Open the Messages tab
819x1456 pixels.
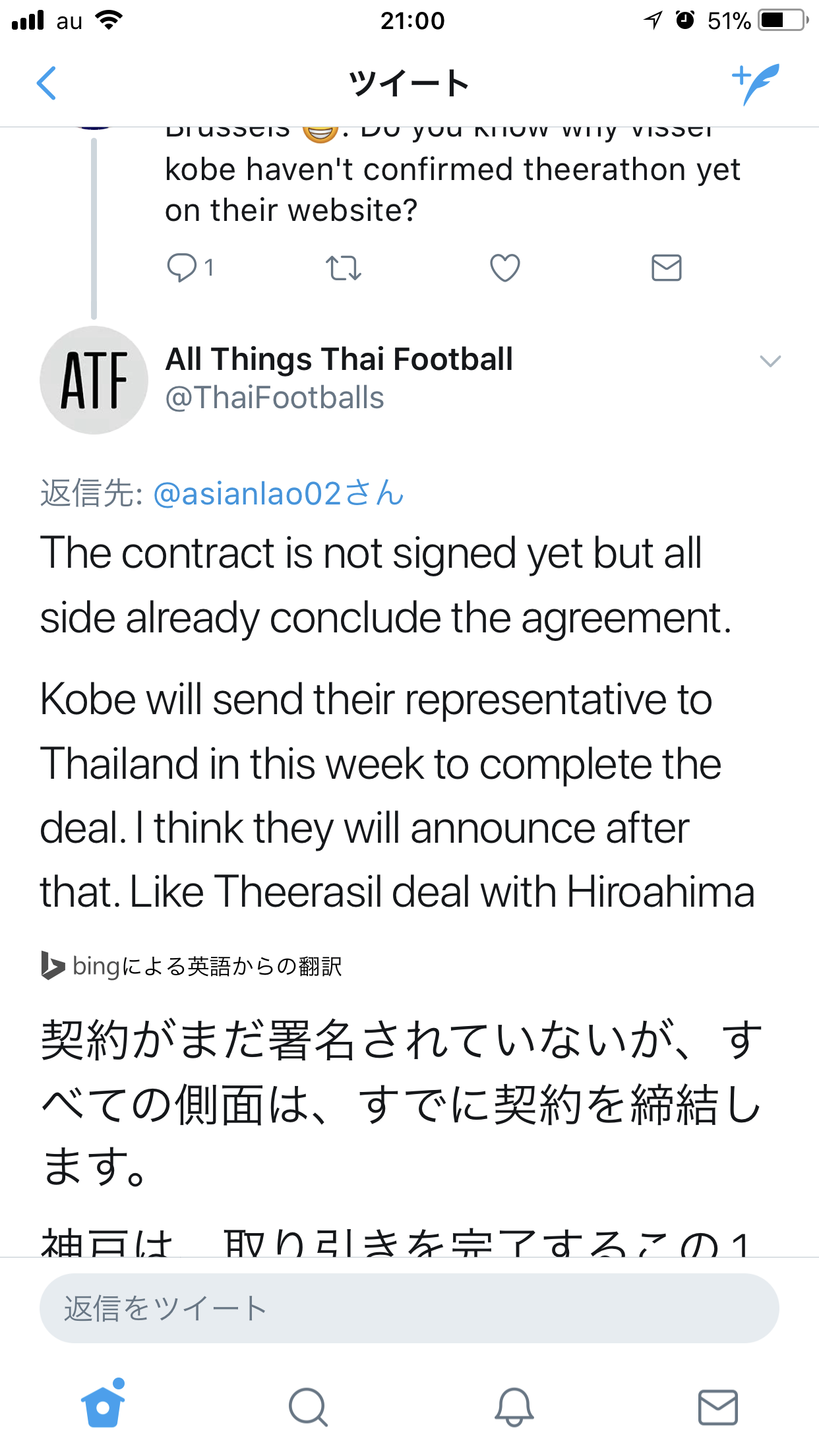pyautogui.click(x=717, y=1407)
